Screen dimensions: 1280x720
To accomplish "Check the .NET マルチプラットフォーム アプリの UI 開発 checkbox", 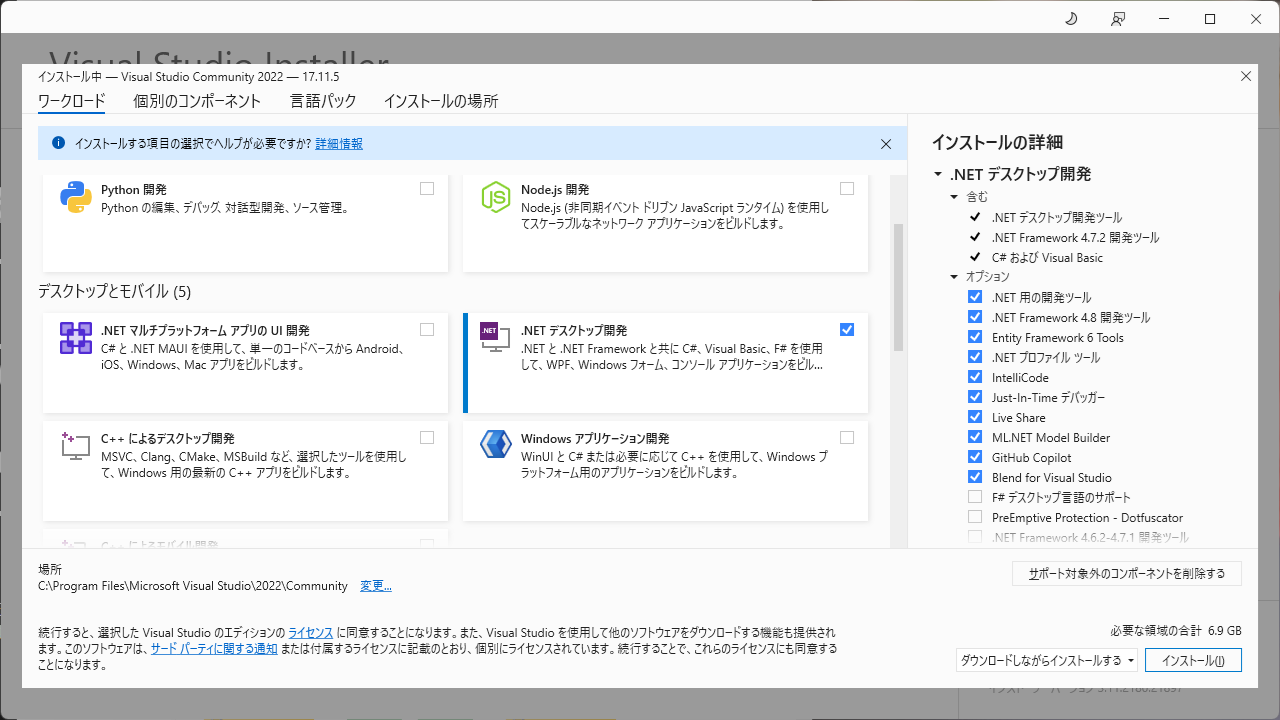I will tap(427, 329).
